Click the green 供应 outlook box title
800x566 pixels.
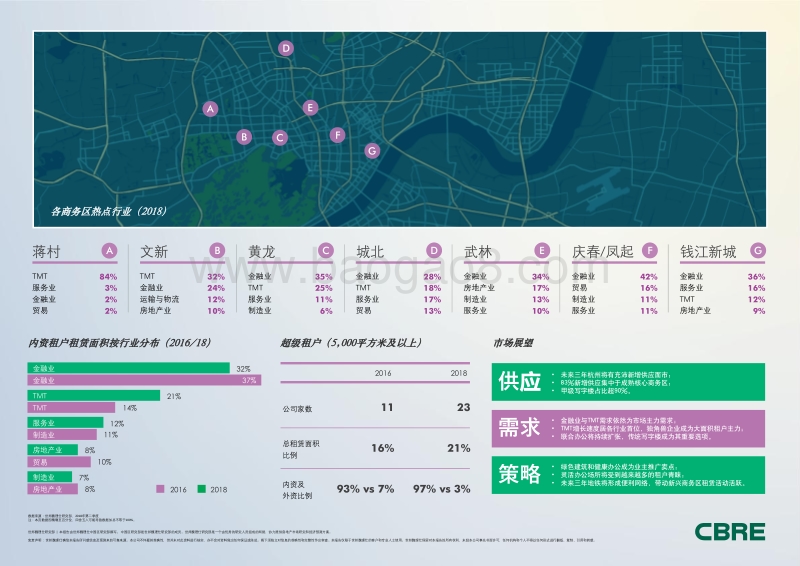click(x=519, y=381)
